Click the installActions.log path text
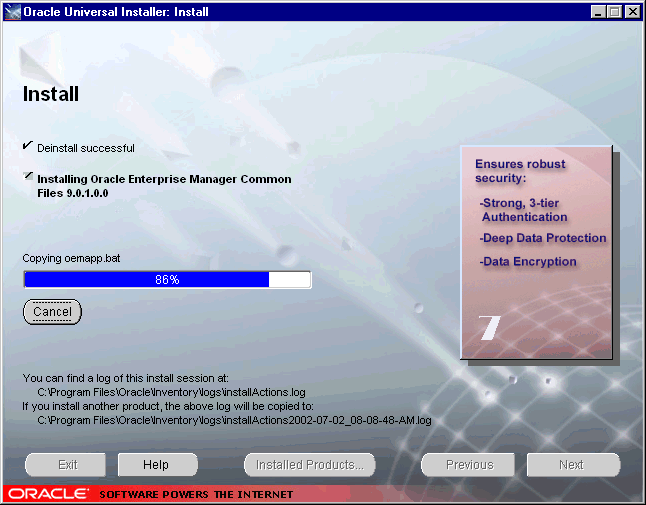Screen dimensions: 646x505 tap(171, 392)
